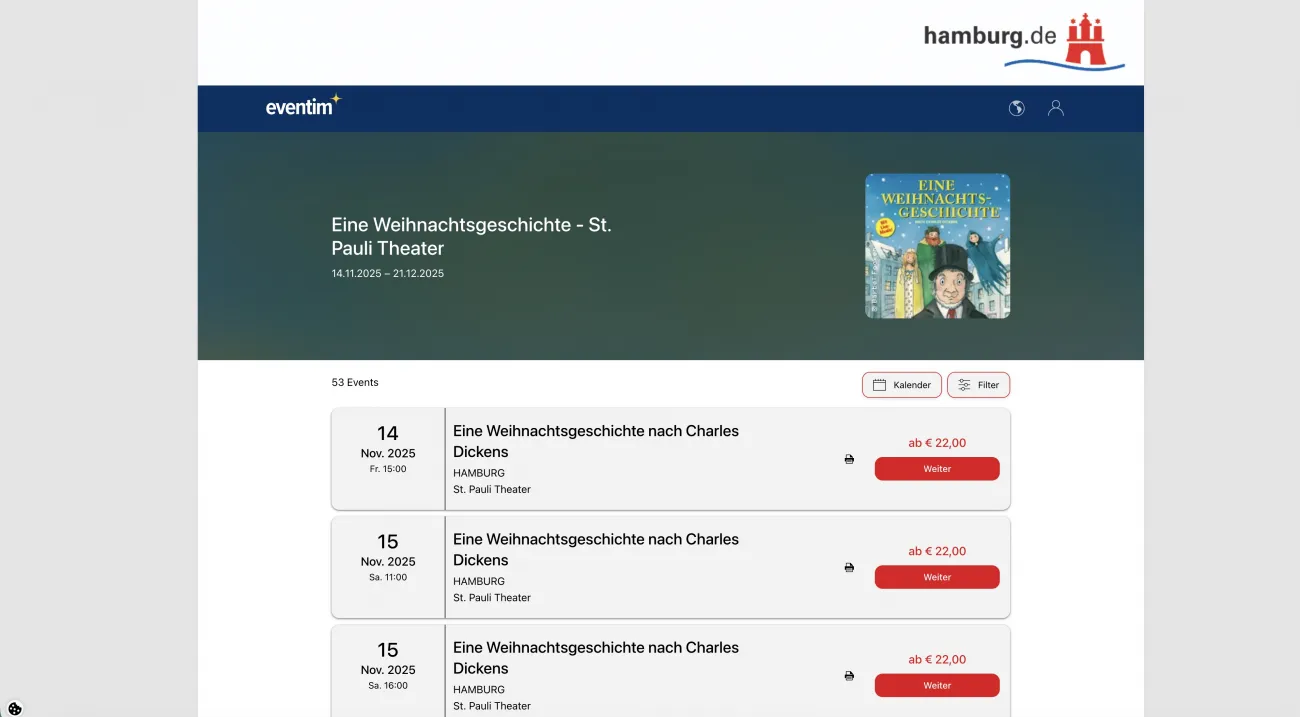
Task: Click the eventim logo
Action: [x=303, y=106]
